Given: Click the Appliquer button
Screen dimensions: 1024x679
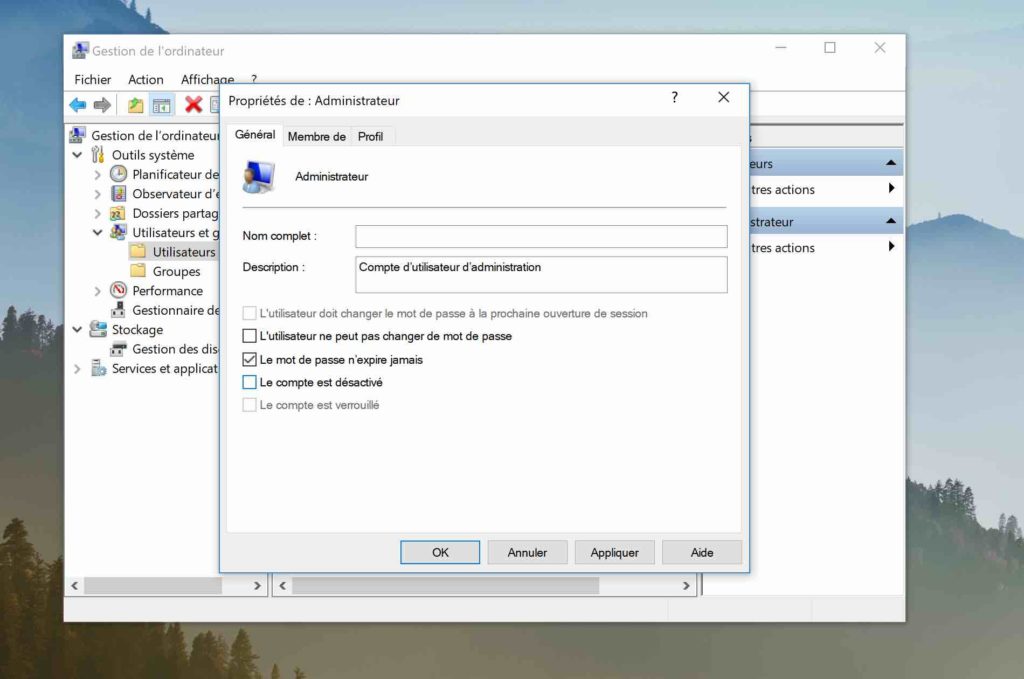Looking at the screenshot, I should click(x=614, y=551).
